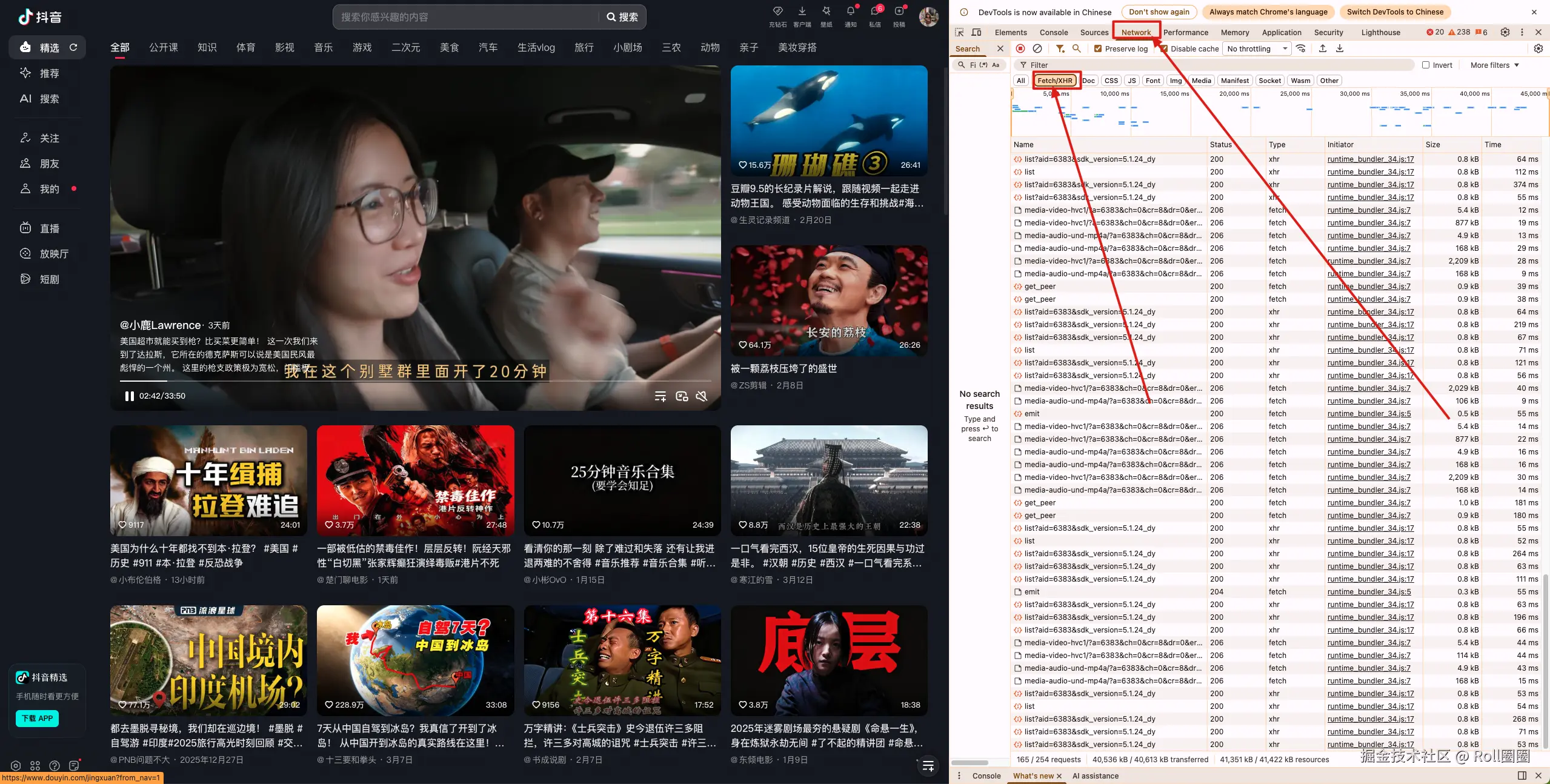This screenshot has height=784, width=1550.
Task: Pause the featured video
Action: [129, 396]
